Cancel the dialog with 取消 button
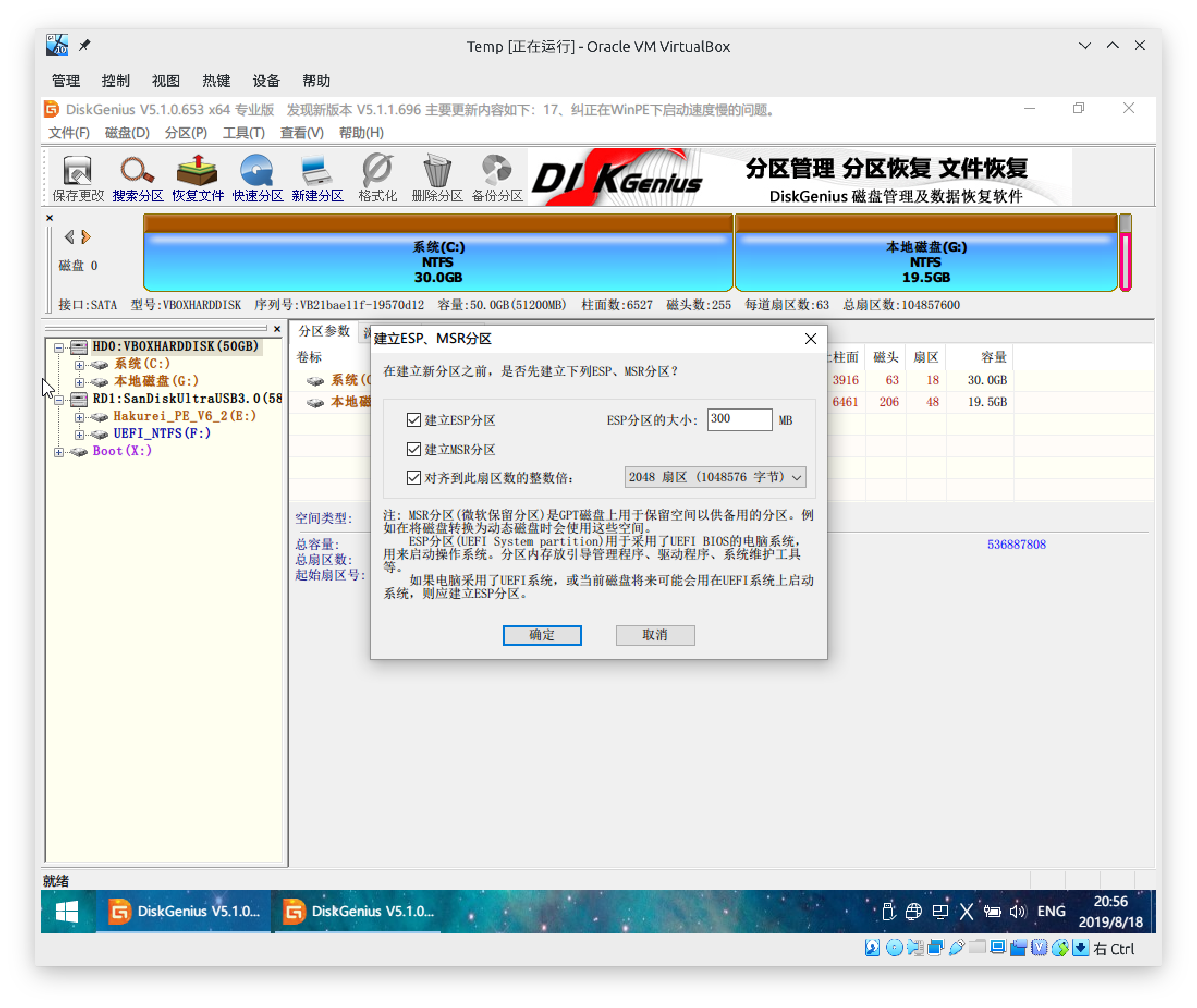This screenshot has width=1197, height=1008. (x=655, y=635)
